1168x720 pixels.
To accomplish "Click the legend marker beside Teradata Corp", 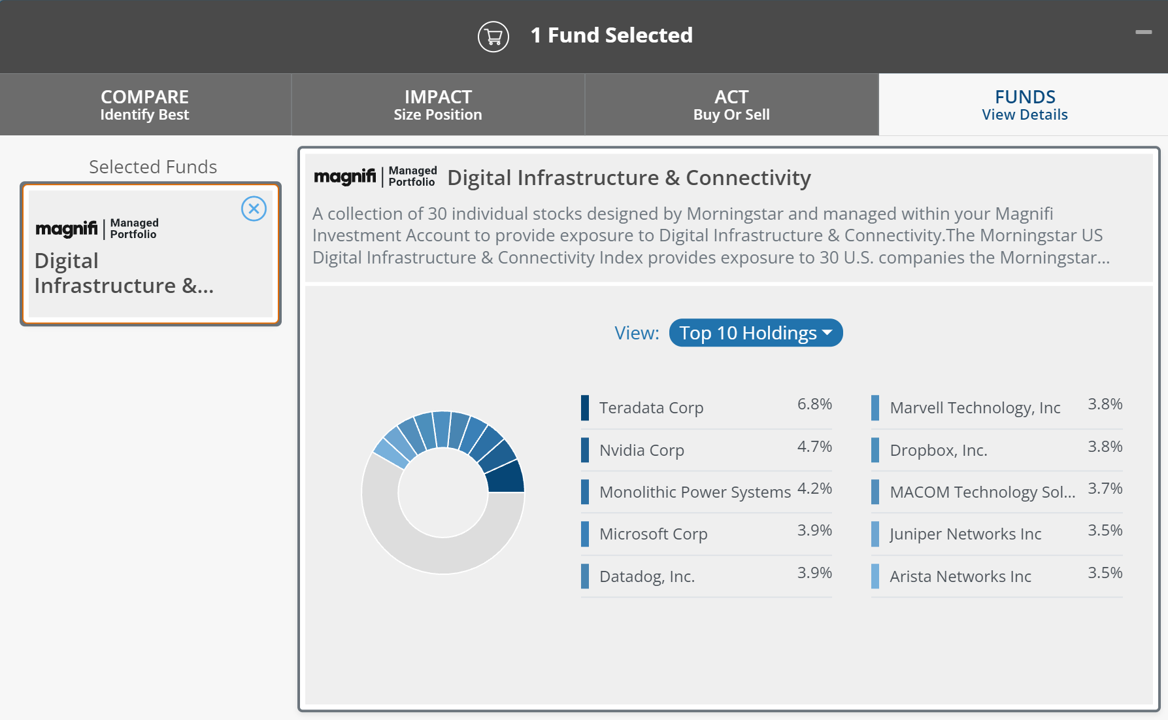I will [x=584, y=407].
